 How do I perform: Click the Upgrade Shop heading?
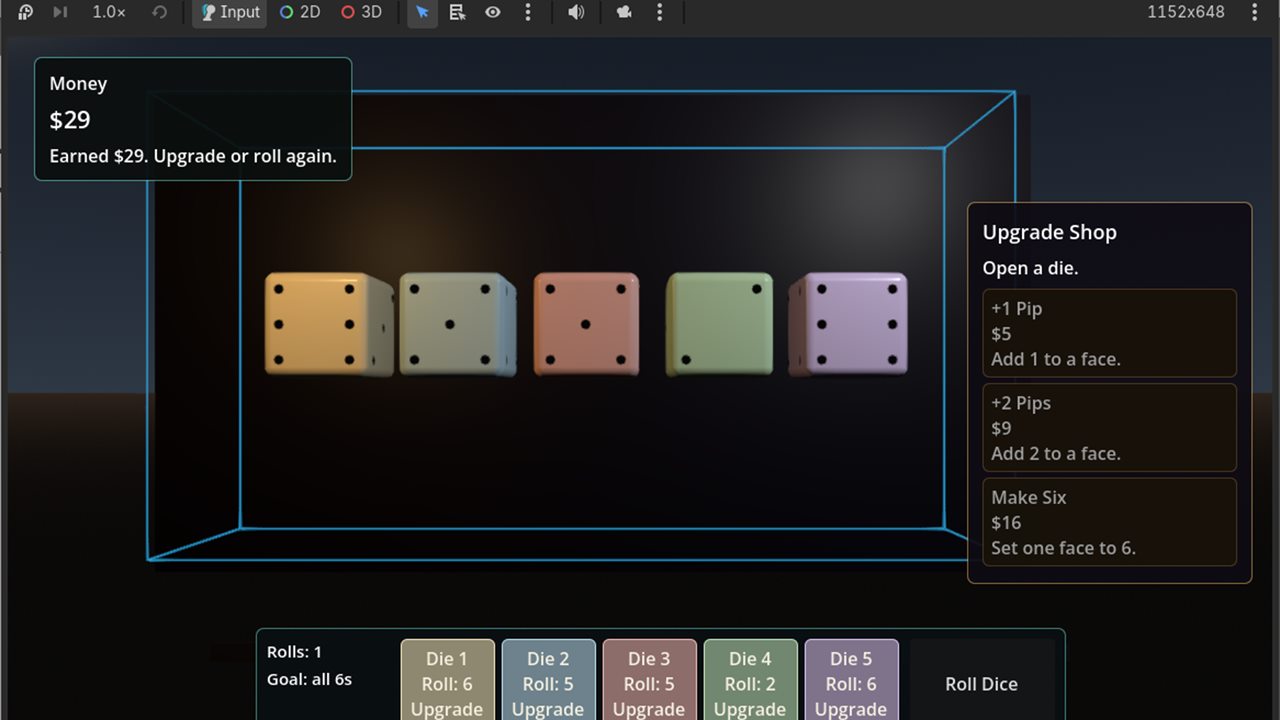click(x=1050, y=232)
